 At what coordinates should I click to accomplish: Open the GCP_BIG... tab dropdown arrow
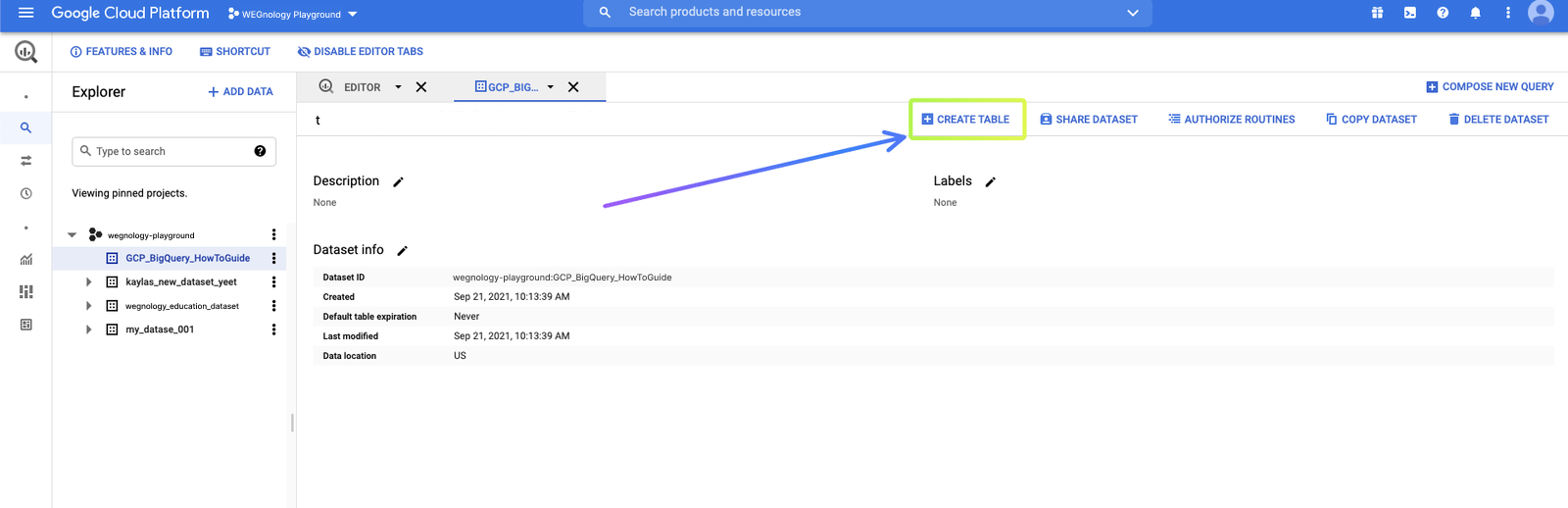click(551, 87)
